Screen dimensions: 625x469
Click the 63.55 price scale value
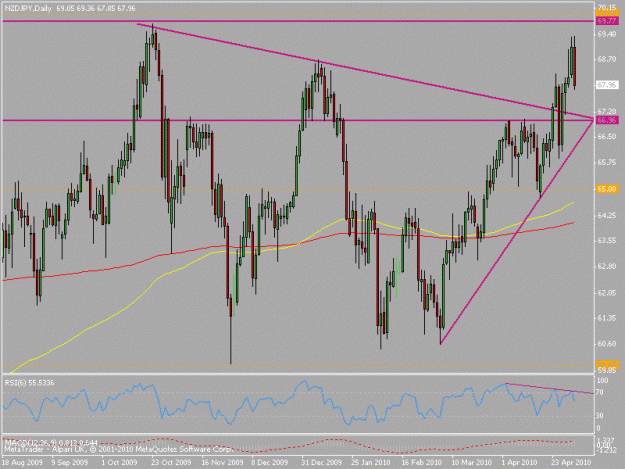[607, 240]
